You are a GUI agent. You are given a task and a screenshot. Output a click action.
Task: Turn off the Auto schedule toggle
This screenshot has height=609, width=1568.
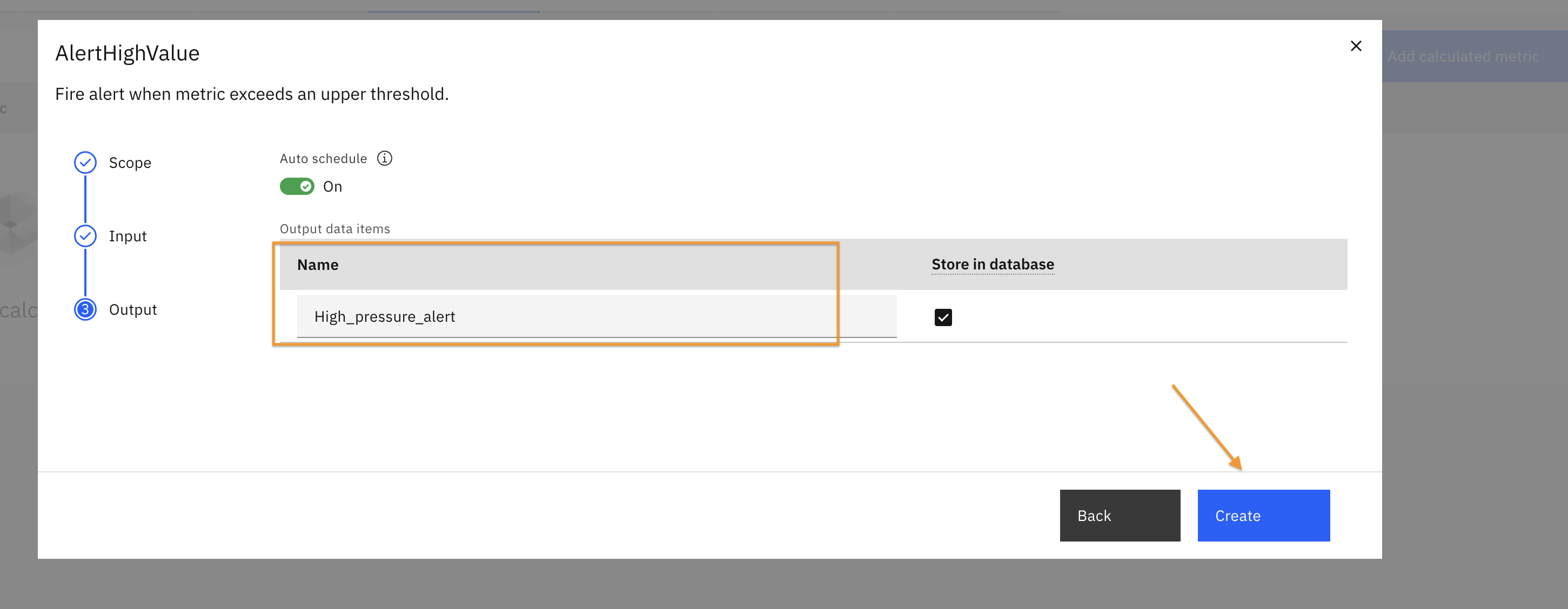297,186
